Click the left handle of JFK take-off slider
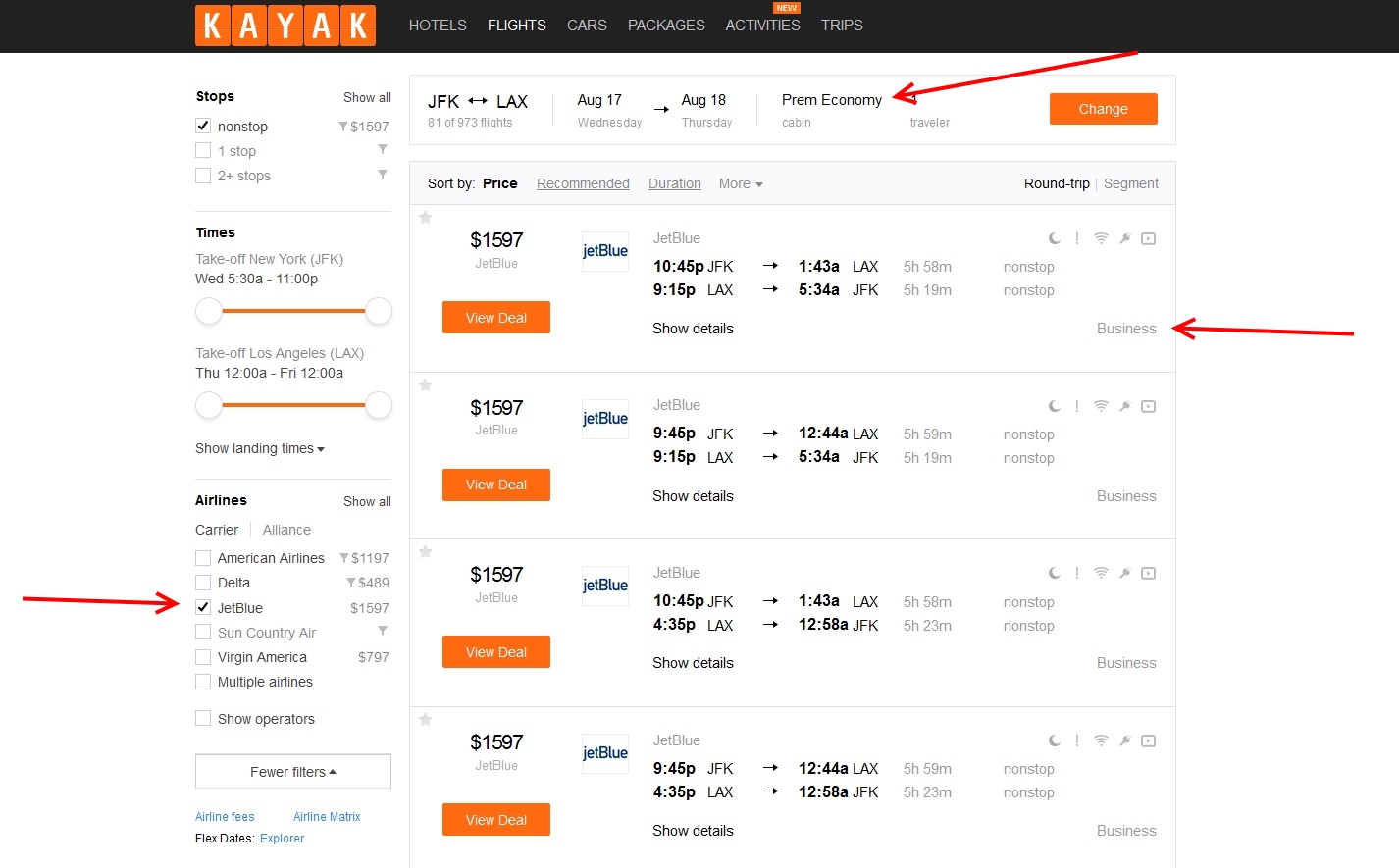The image size is (1399, 868). click(209, 311)
